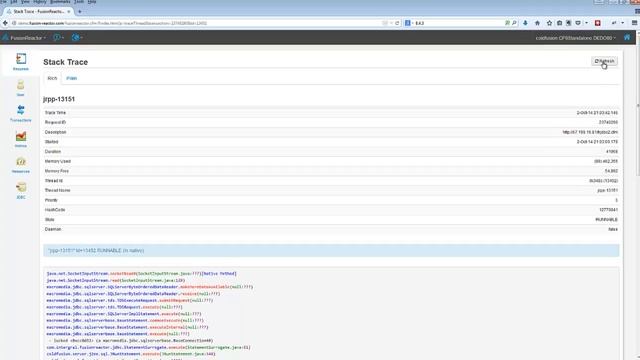Click the FusionReactor home icon

(x=627, y=38)
